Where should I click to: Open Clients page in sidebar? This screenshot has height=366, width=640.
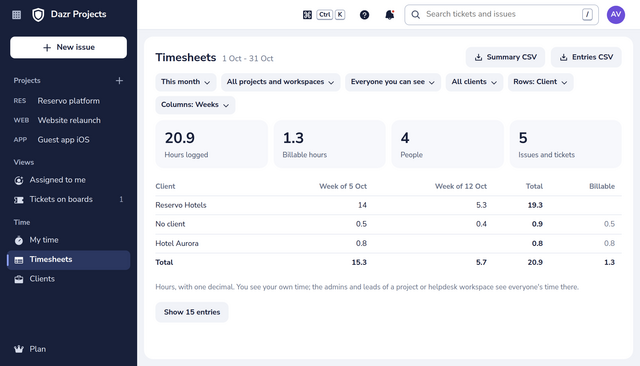pos(69,279)
